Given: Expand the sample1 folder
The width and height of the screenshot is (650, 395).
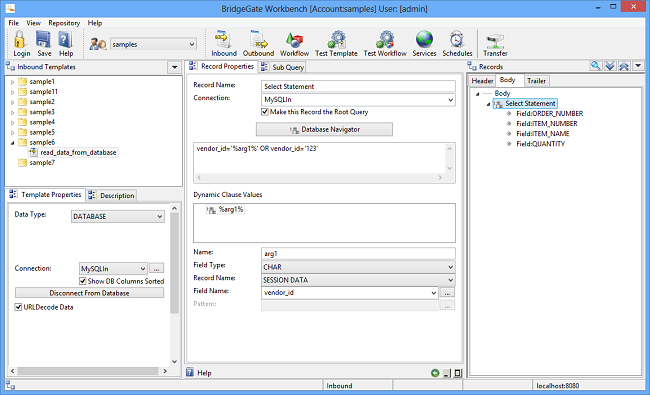Looking at the screenshot, I should click(12, 82).
